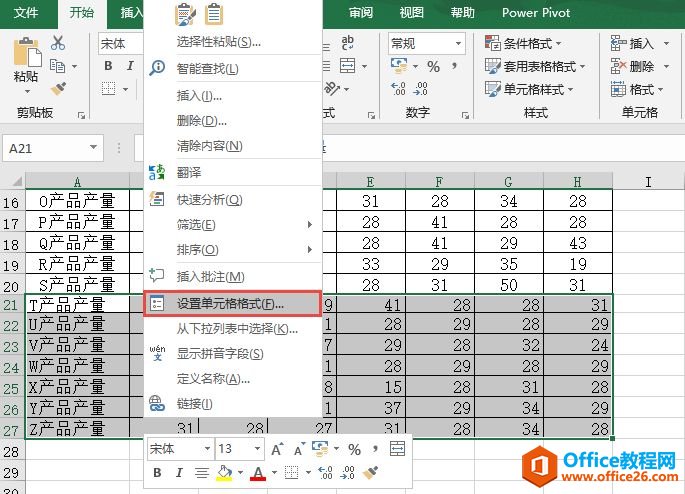The width and height of the screenshot is (685, 494).
Task: Click increase decimal icon in ribbon
Action: click(398, 89)
